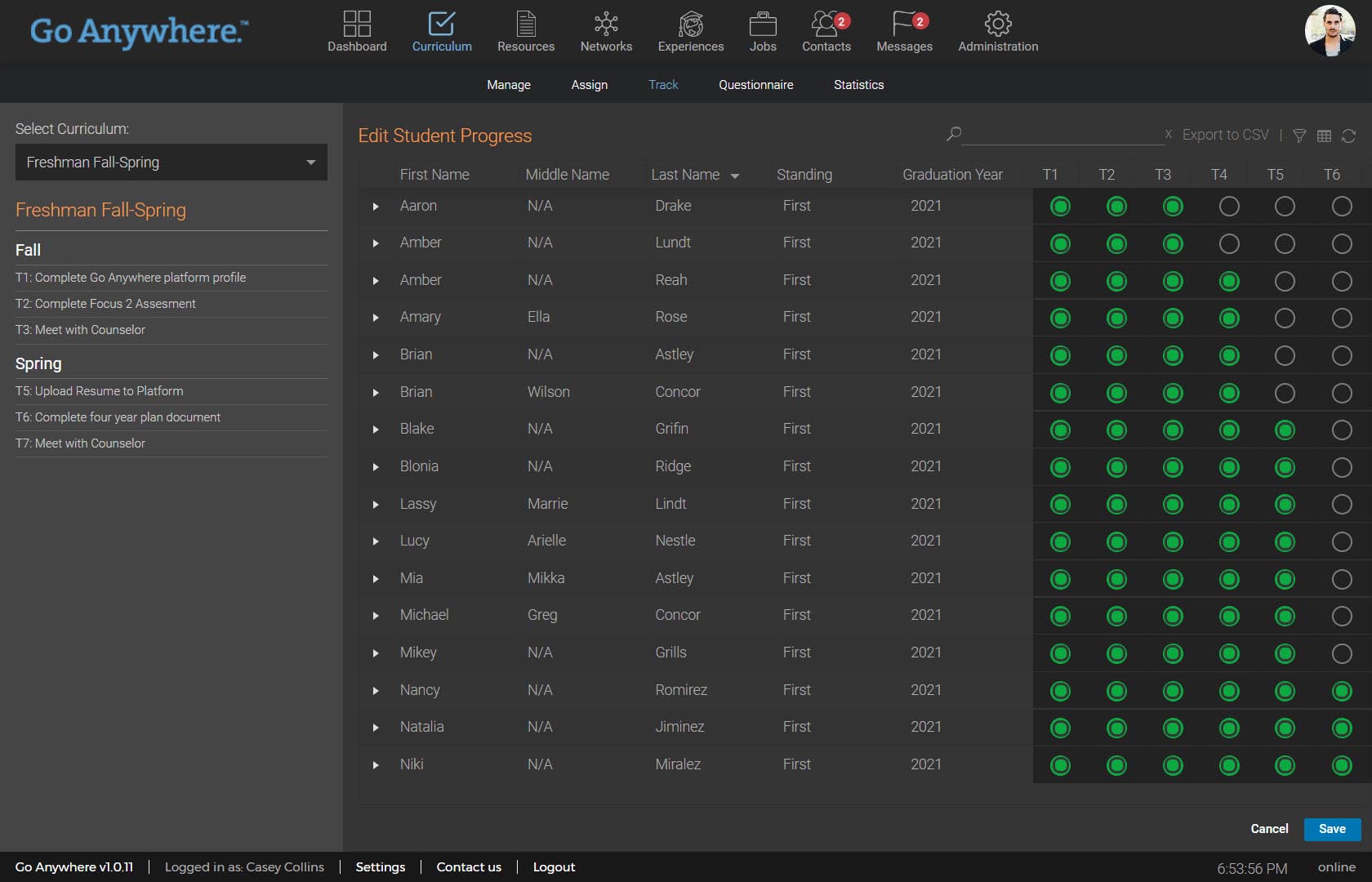Open the Experiences section icon
This screenshot has height=882, width=1372.
tap(691, 24)
